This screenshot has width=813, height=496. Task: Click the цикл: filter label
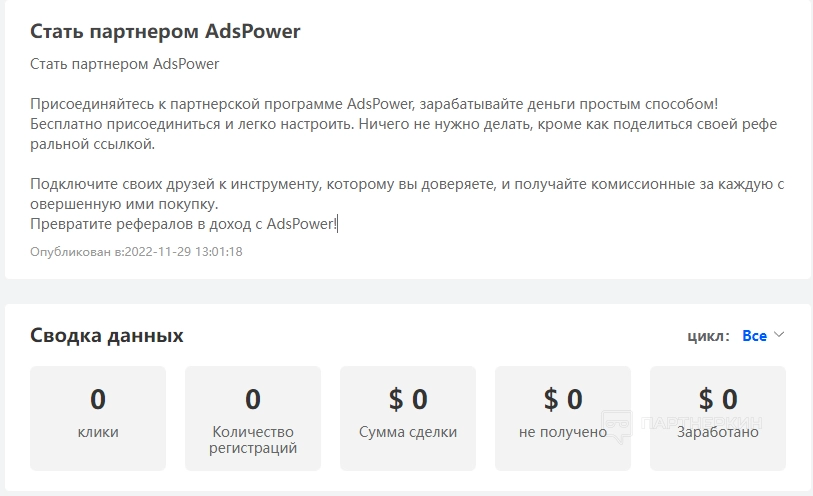708,336
